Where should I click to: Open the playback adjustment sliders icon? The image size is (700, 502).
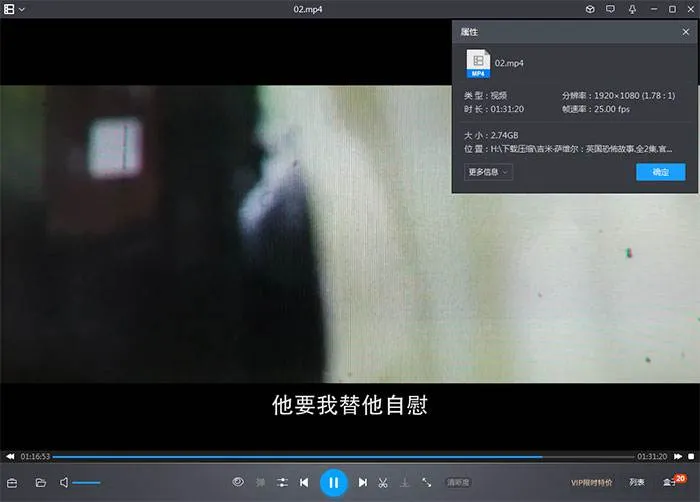pyautogui.click(x=283, y=483)
